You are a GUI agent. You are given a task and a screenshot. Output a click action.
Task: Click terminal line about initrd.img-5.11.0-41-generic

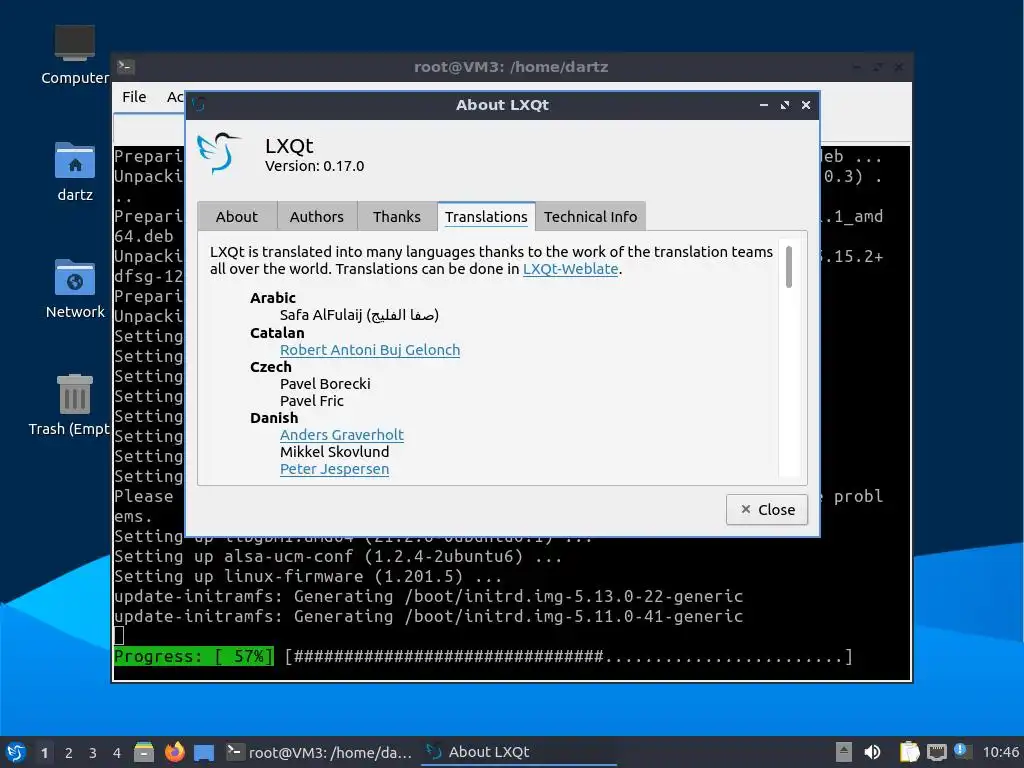(428, 616)
